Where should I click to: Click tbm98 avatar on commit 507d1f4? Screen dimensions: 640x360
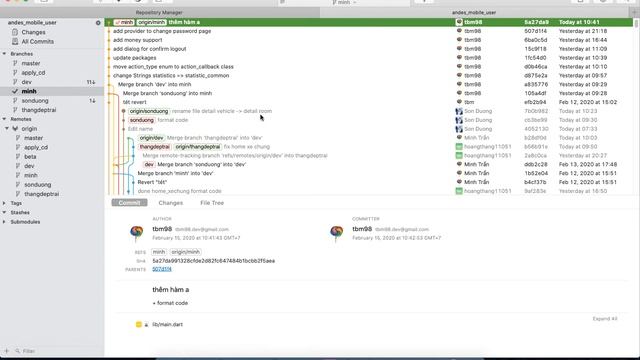coord(459,31)
